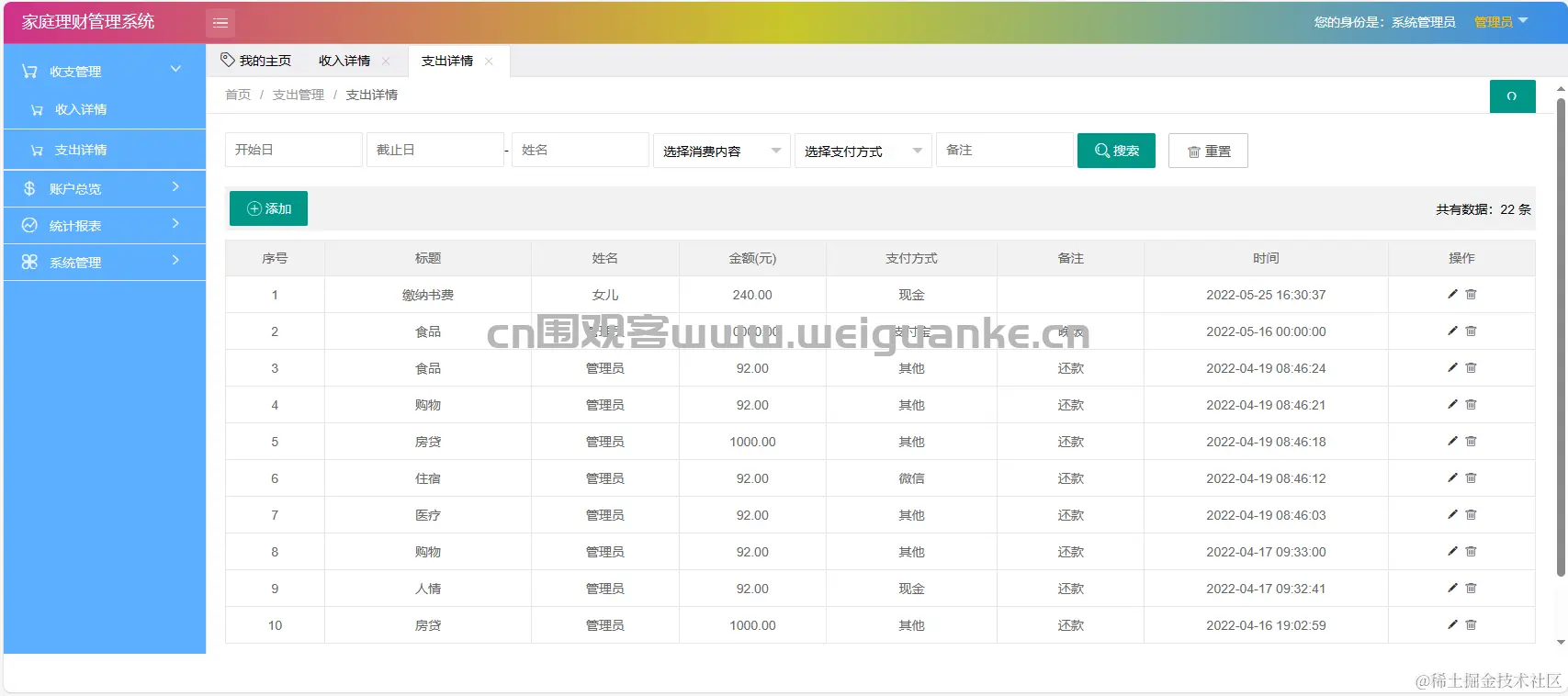1568x696 pixels.
Task: Focus the 截止日 date field
Action: (435, 150)
